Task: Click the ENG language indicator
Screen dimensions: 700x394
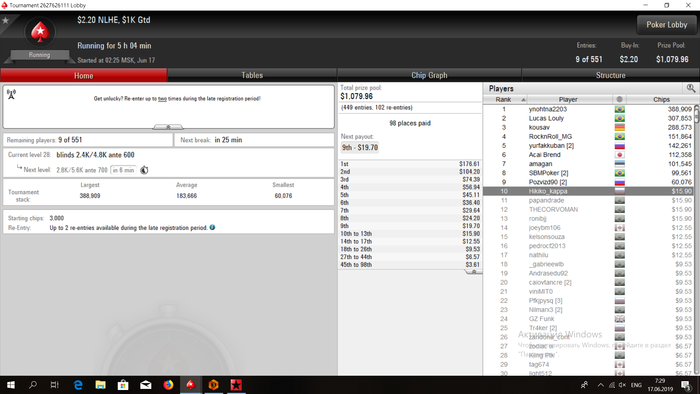Action: pos(636,385)
